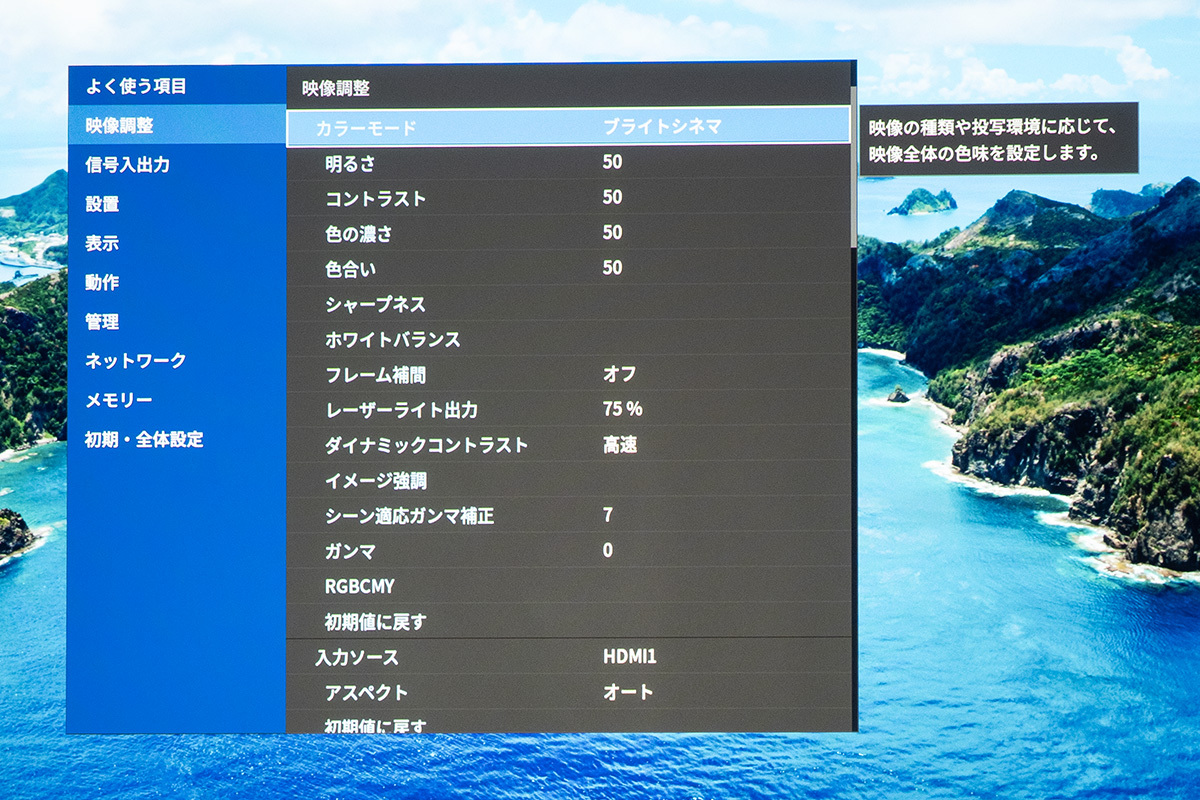Click the 50 value beside コントラスト
Image resolution: width=1200 pixels, height=800 pixels.
pyautogui.click(x=612, y=197)
